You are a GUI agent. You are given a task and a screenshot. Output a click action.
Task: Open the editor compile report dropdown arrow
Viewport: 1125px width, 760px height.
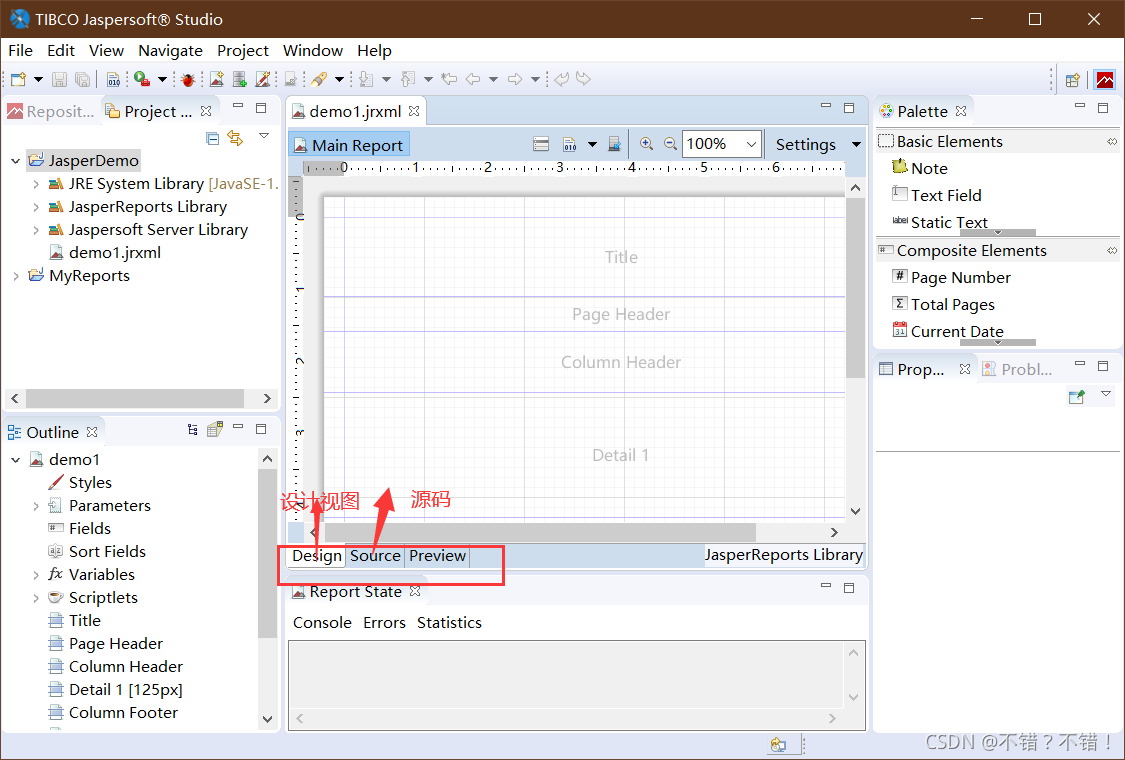[592, 144]
